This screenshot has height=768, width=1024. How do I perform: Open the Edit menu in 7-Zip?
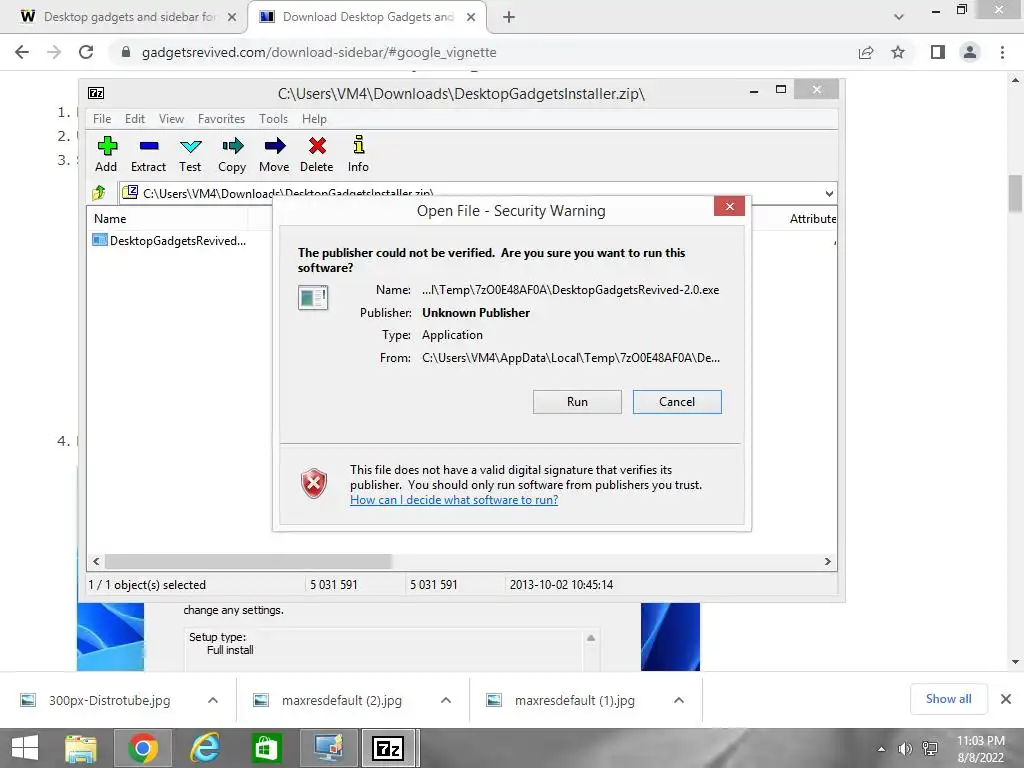click(135, 119)
